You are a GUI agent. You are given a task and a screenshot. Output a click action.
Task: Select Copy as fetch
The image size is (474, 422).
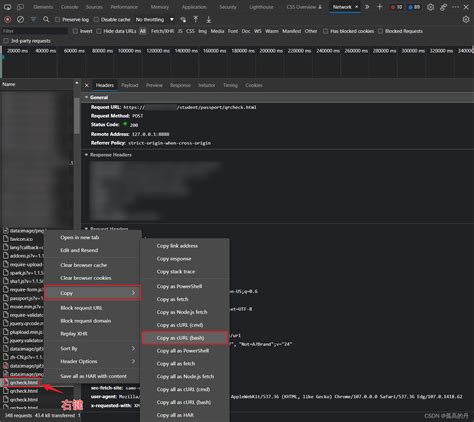click(185, 299)
